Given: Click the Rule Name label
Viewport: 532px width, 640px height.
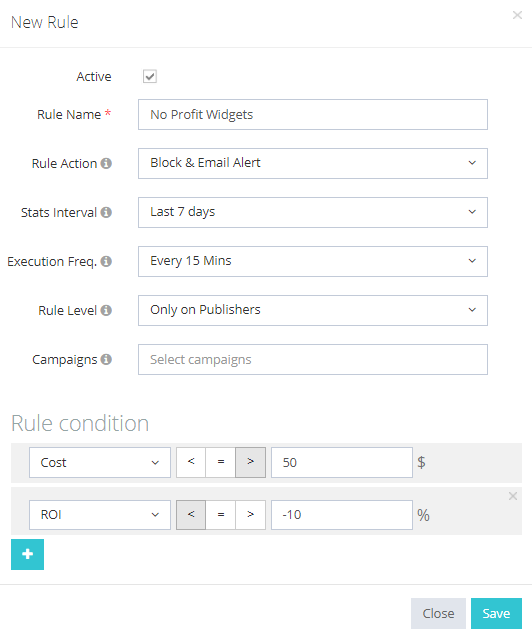Looking at the screenshot, I should [x=69, y=114].
